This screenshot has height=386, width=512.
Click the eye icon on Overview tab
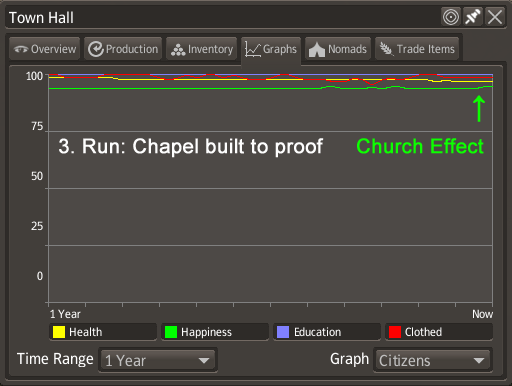pos(21,49)
